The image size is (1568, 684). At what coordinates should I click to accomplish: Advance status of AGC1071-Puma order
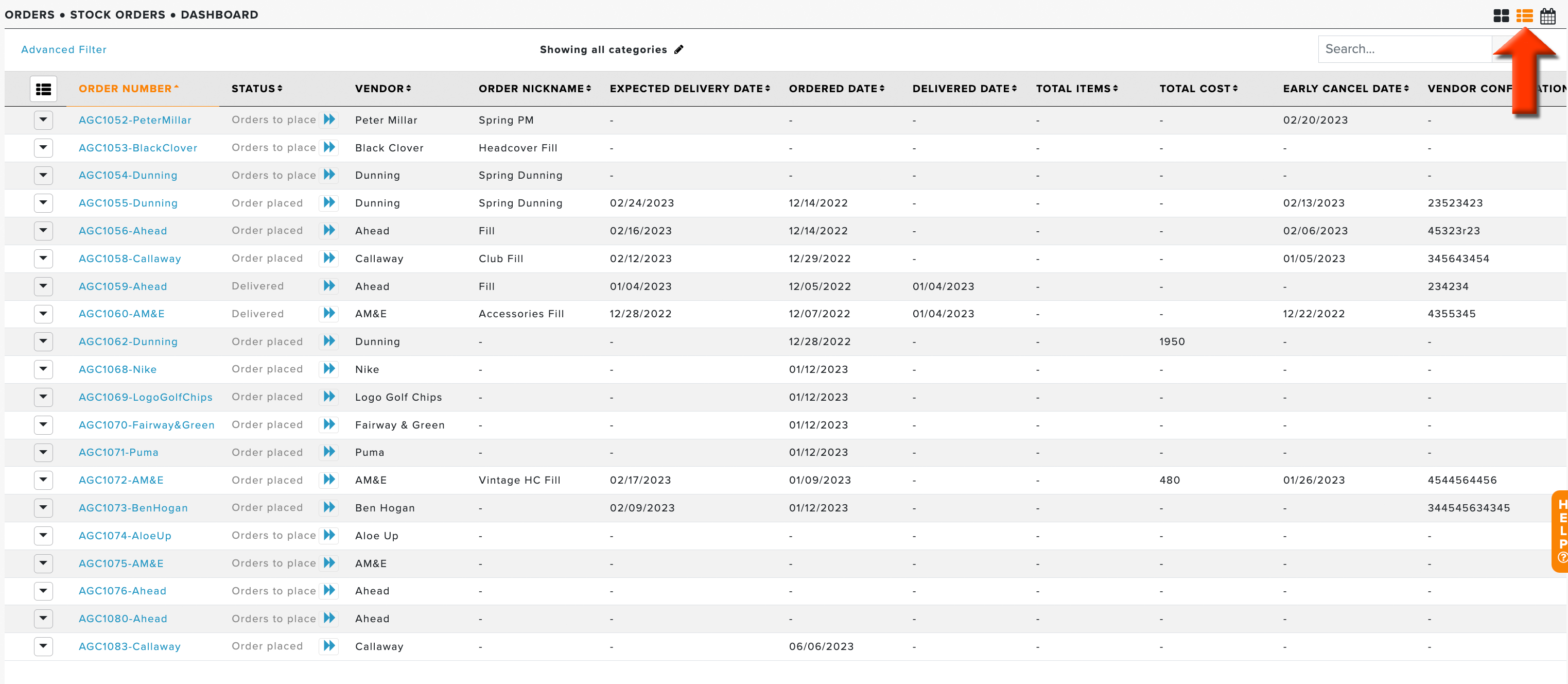329,452
